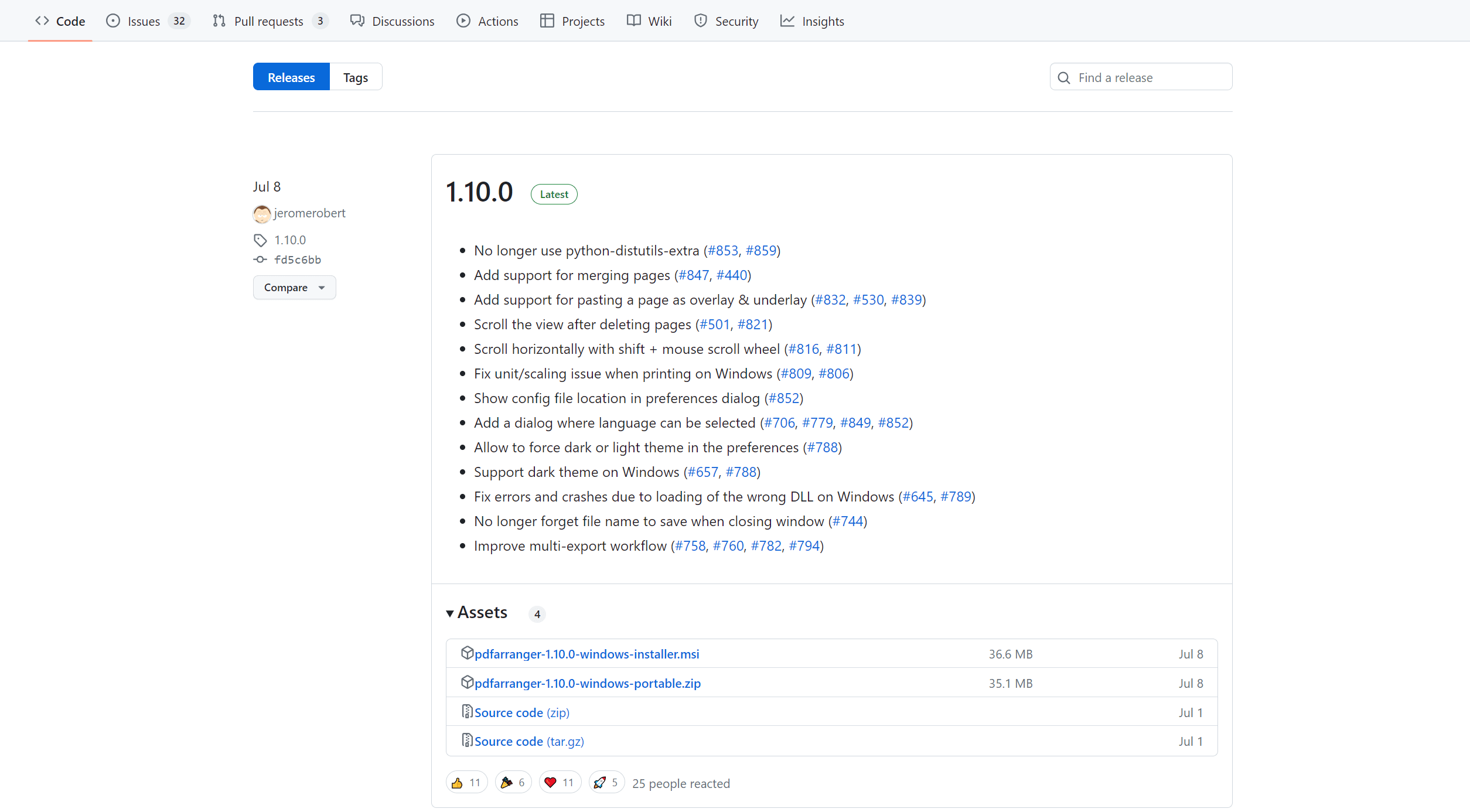Viewport: 1470px width, 812px height.
Task: Open issue #782
Action: [766, 546]
